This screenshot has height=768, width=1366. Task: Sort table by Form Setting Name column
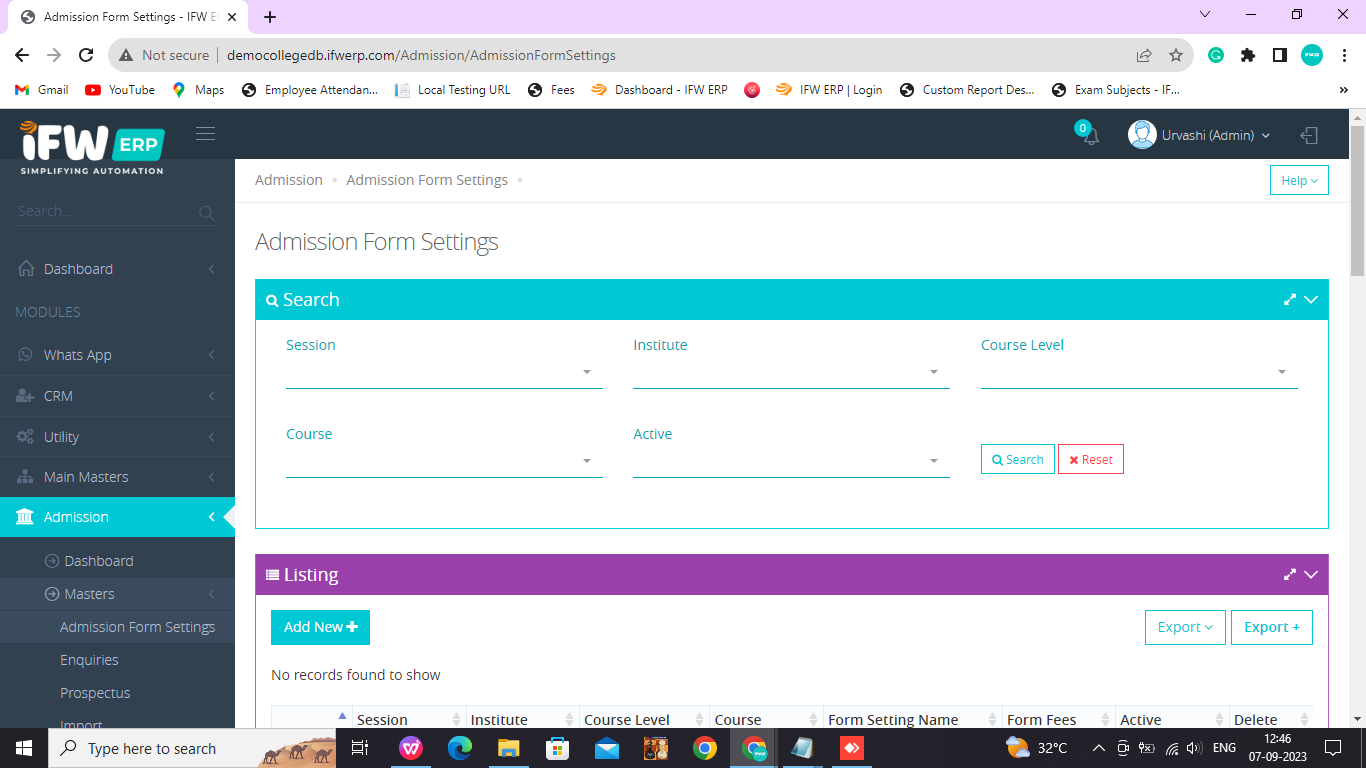pyautogui.click(x=912, y=719)
